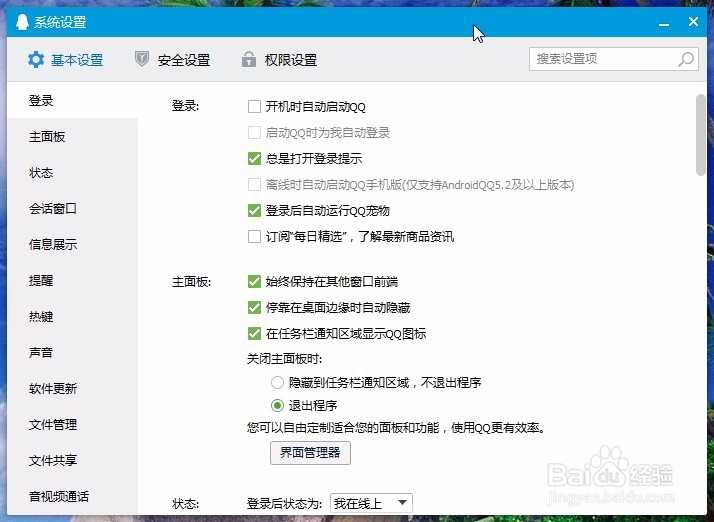Click the gear icon for 基本设置
714x522 pixels.
pos(36,60)
